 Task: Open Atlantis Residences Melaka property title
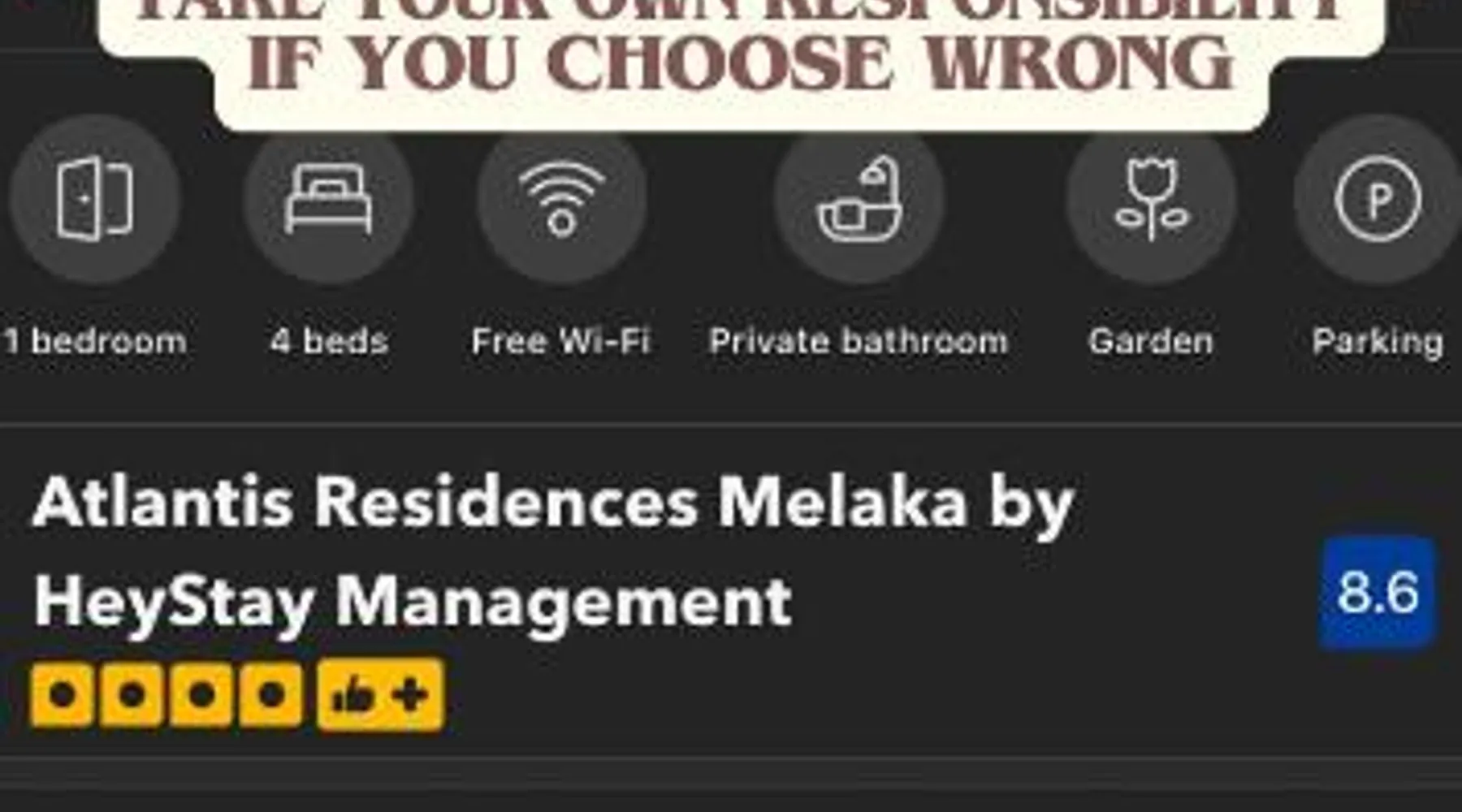553,552
